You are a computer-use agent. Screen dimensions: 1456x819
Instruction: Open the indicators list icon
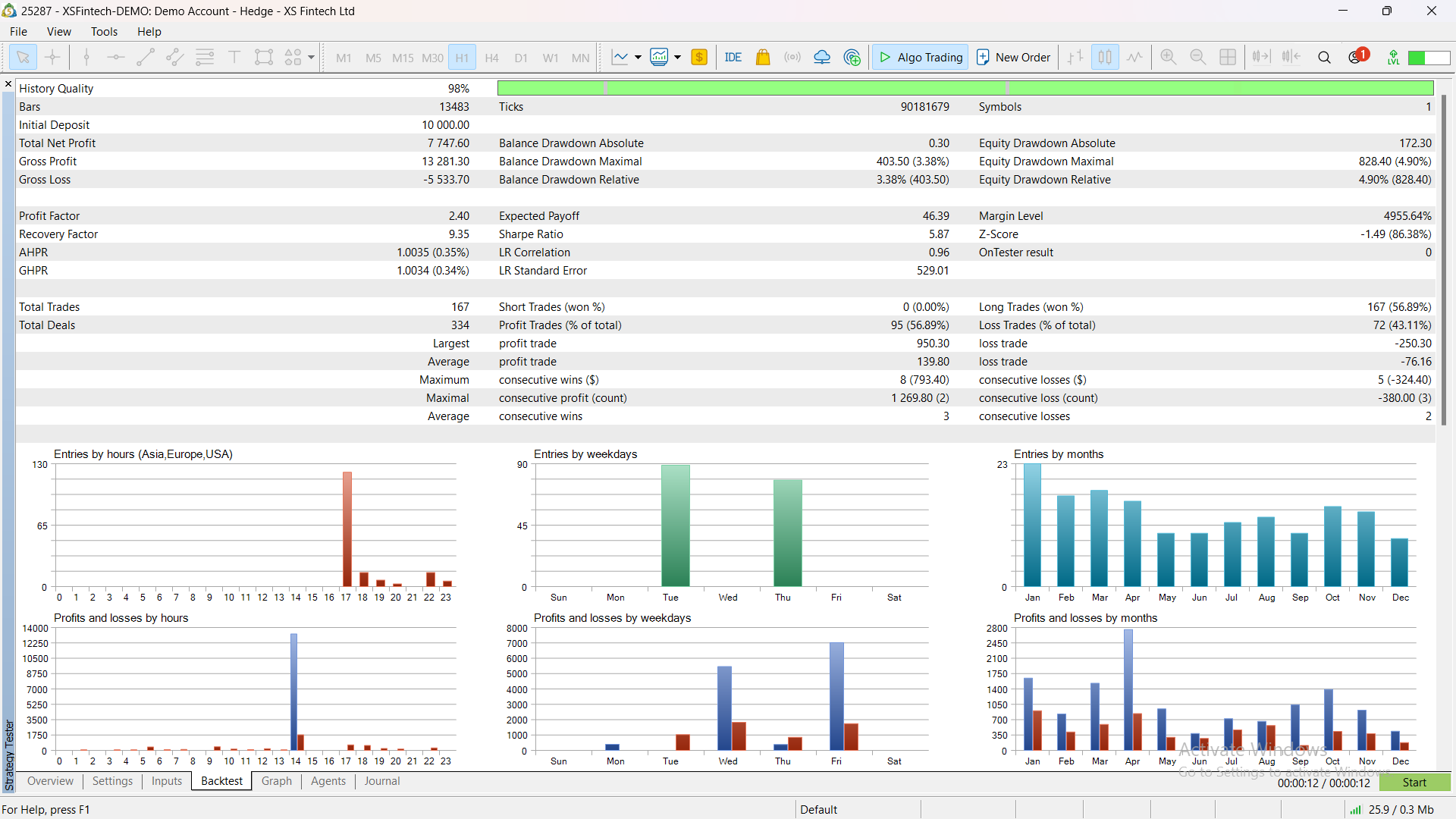coord(659,57)
